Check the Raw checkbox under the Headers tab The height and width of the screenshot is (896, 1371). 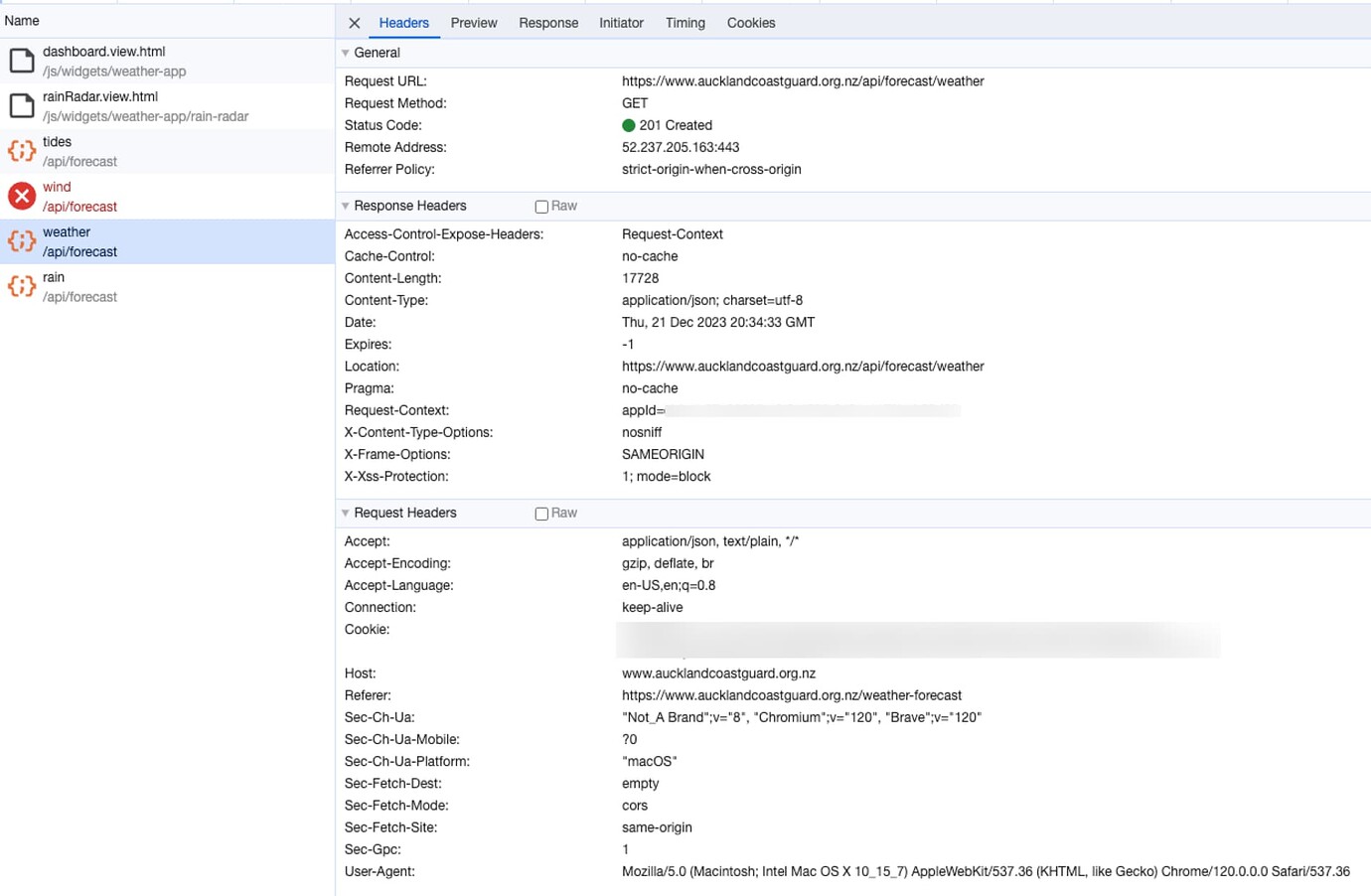(x=541, y=206)
